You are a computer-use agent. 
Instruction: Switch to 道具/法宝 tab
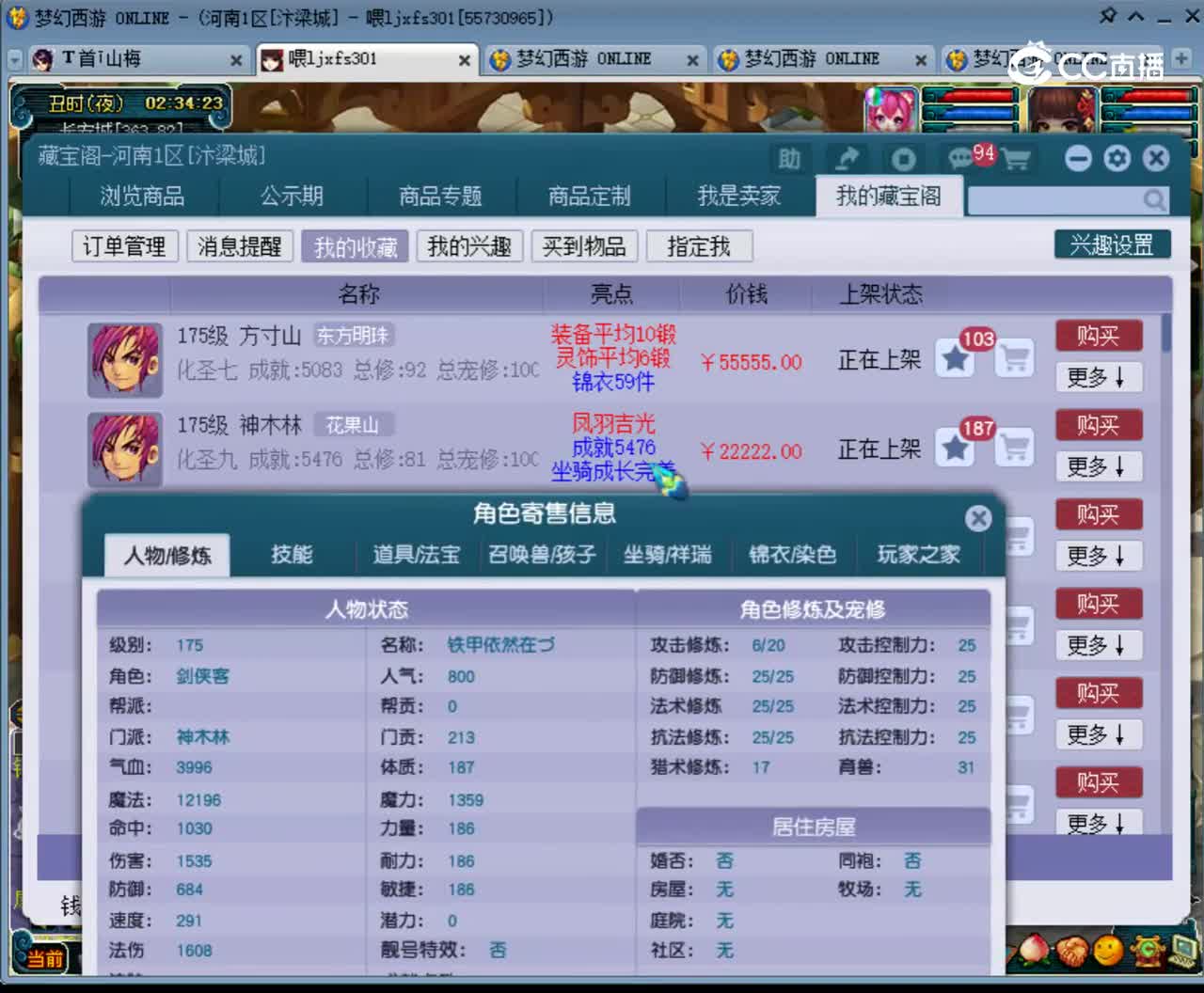pyautogui.click(x=417, y=555)
